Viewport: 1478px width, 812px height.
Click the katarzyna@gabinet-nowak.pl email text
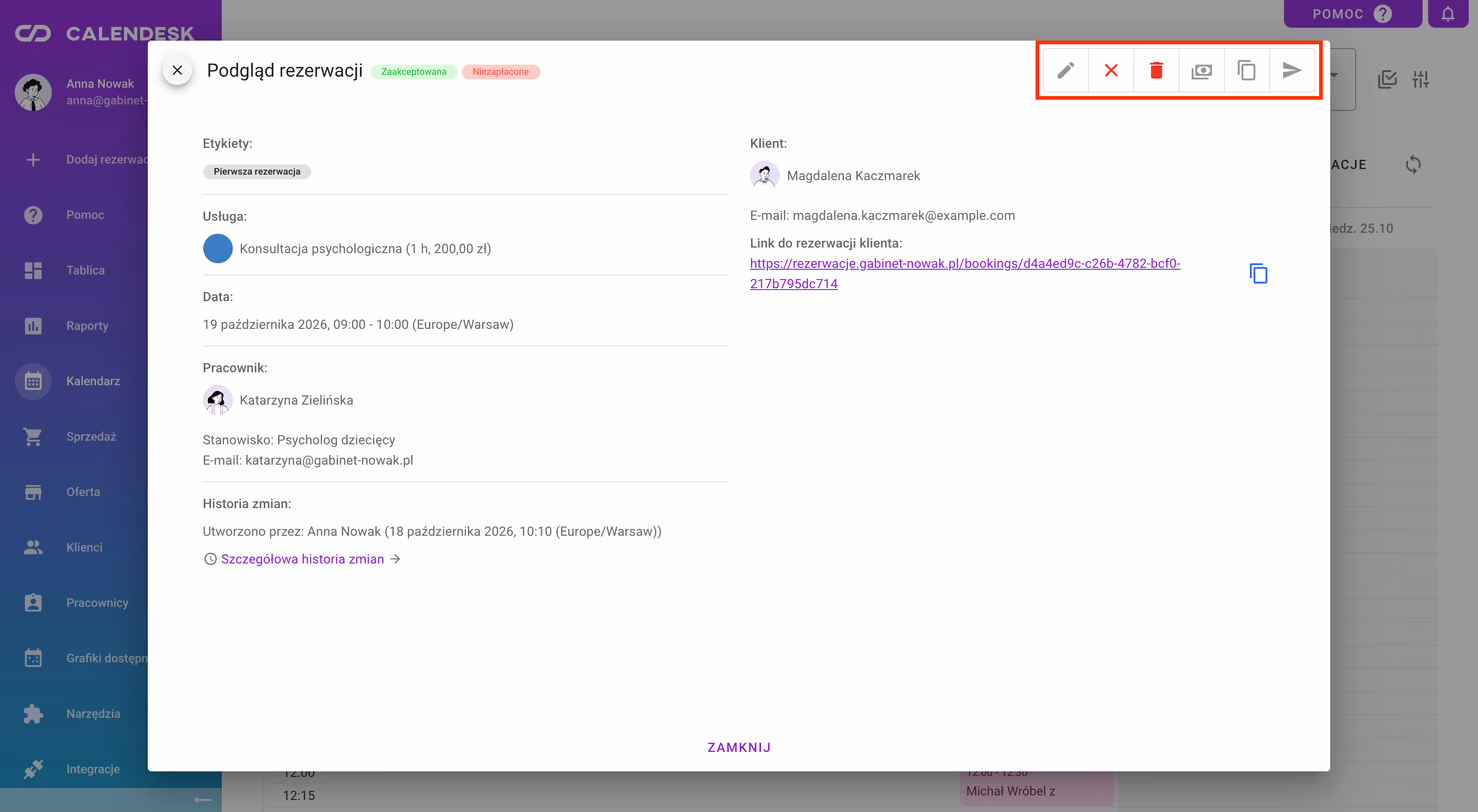point(329,461)
